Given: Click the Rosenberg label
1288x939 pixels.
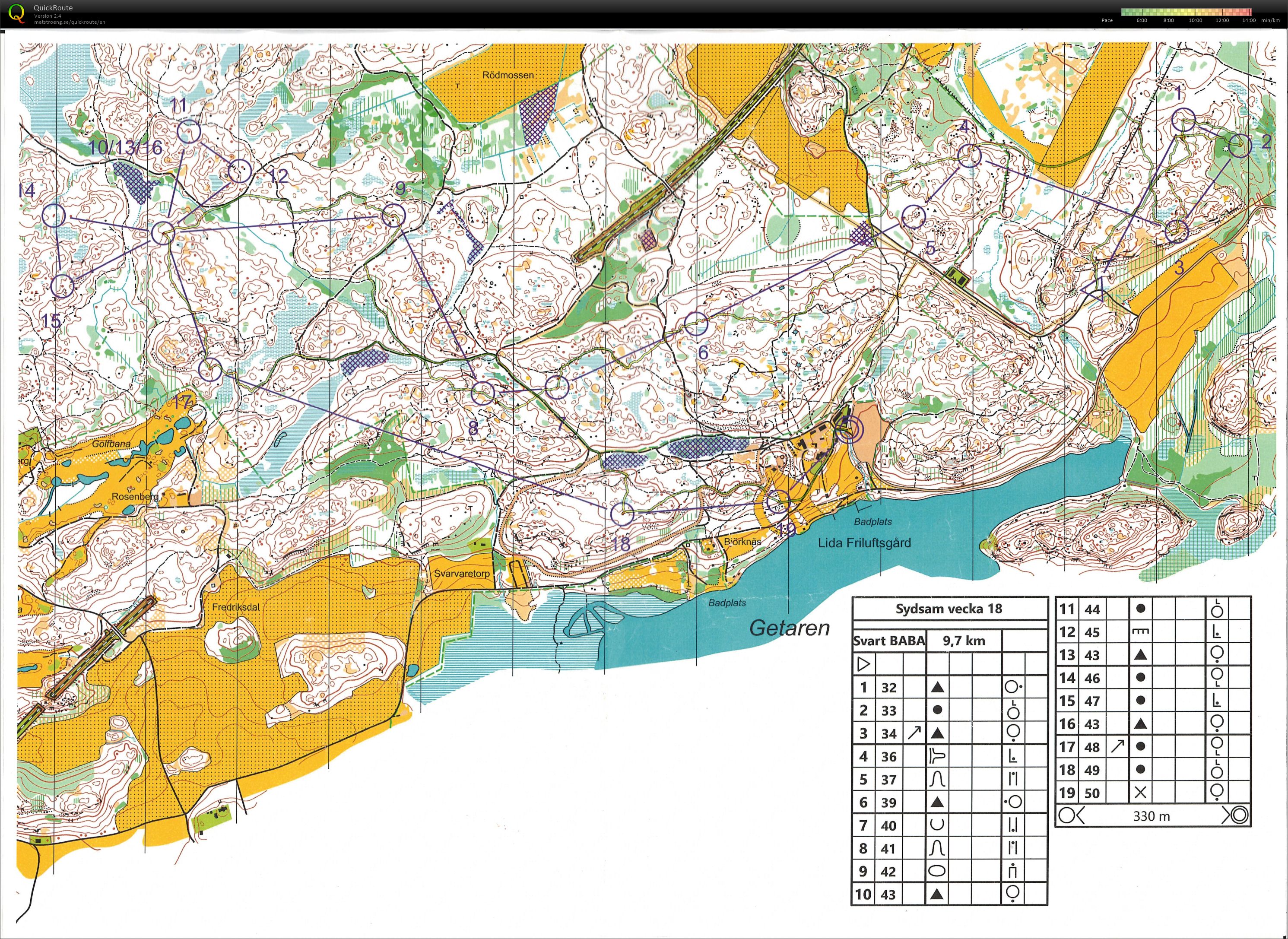Looking at the screenshot, I should point(135,496).
